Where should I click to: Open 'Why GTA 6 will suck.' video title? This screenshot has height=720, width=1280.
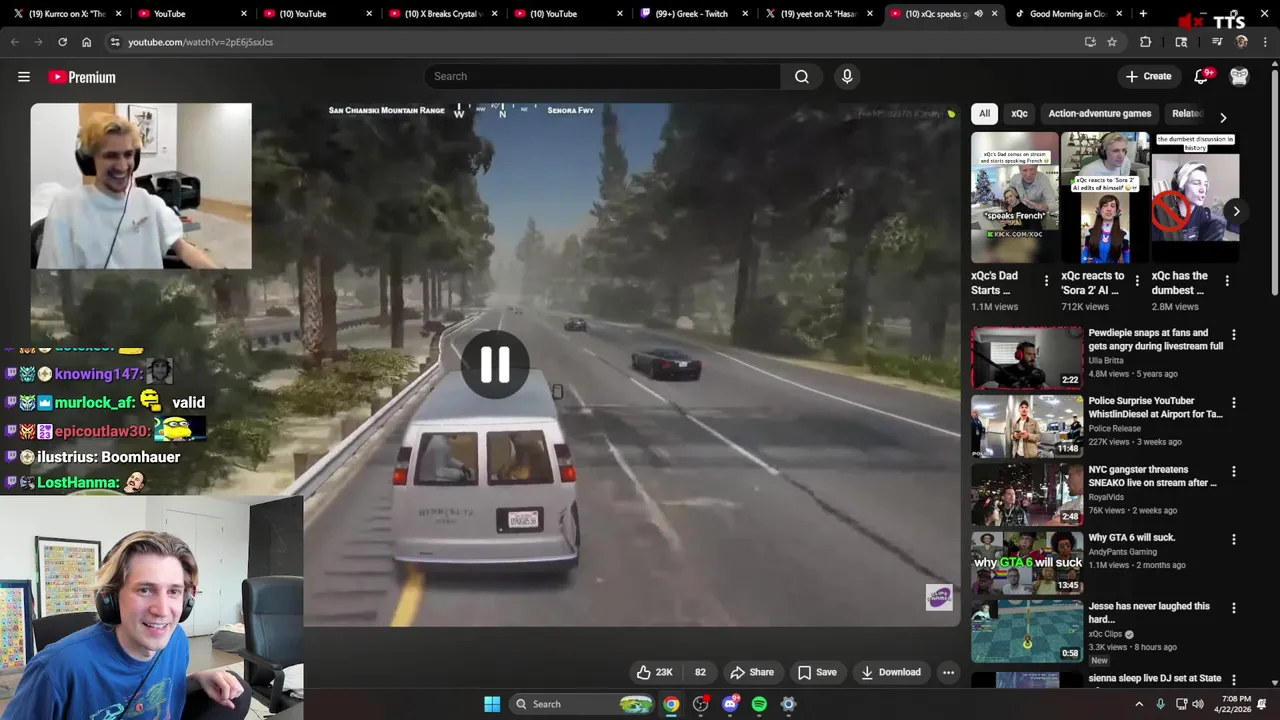[1131, 537]
